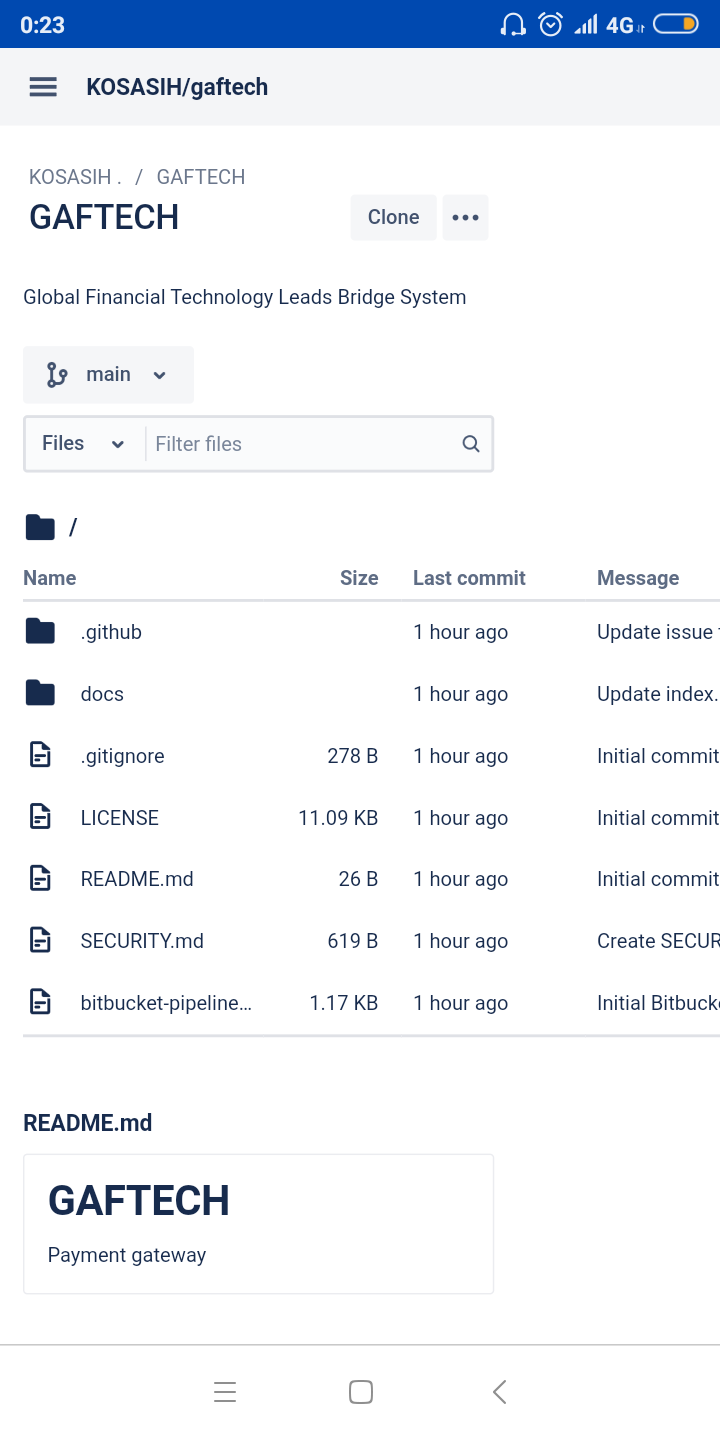Viewport: 720px width, 1440px height.
Task: Tap the alarm clock status icon
Action: tap(551, 24)
